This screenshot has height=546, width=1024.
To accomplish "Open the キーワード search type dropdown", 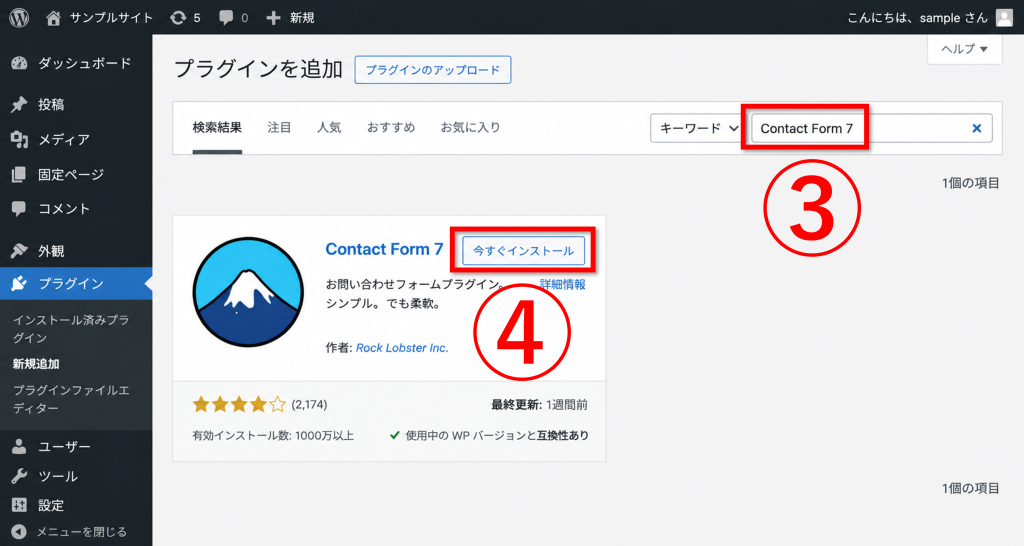I will coord(699,128).
